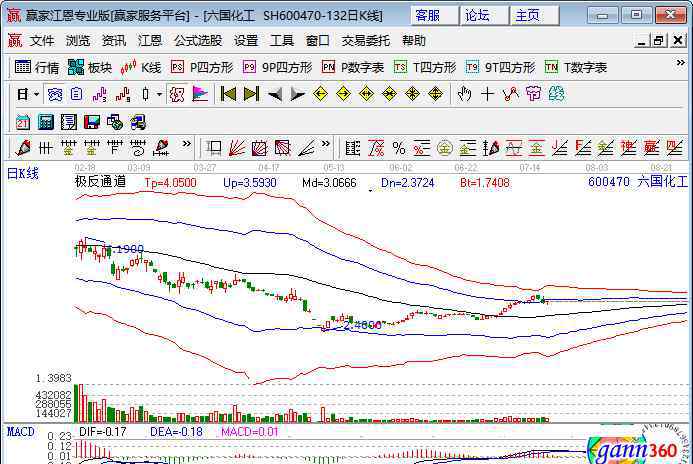693x464 pixels.
Task: Click the 主页 homepage button
Action: [527, 15]
